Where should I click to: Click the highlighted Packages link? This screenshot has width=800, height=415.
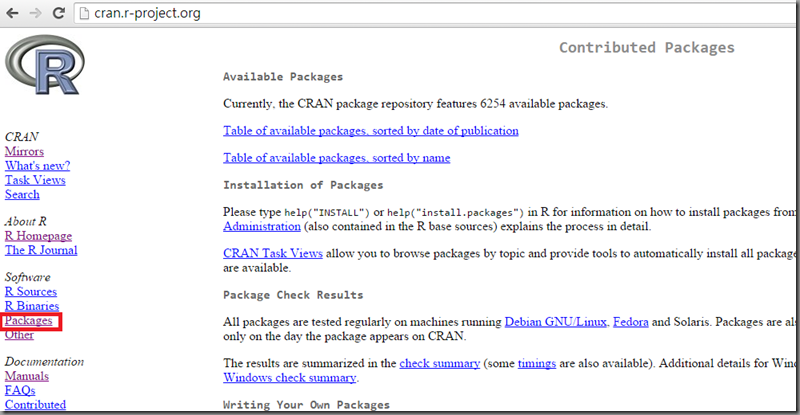click(28, 321)
